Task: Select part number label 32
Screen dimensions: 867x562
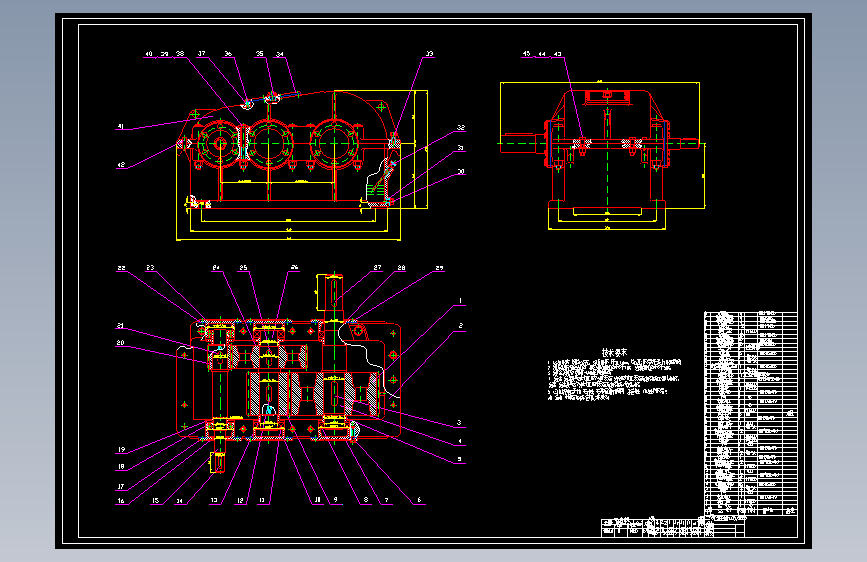Action: click(x=461, y=128)
